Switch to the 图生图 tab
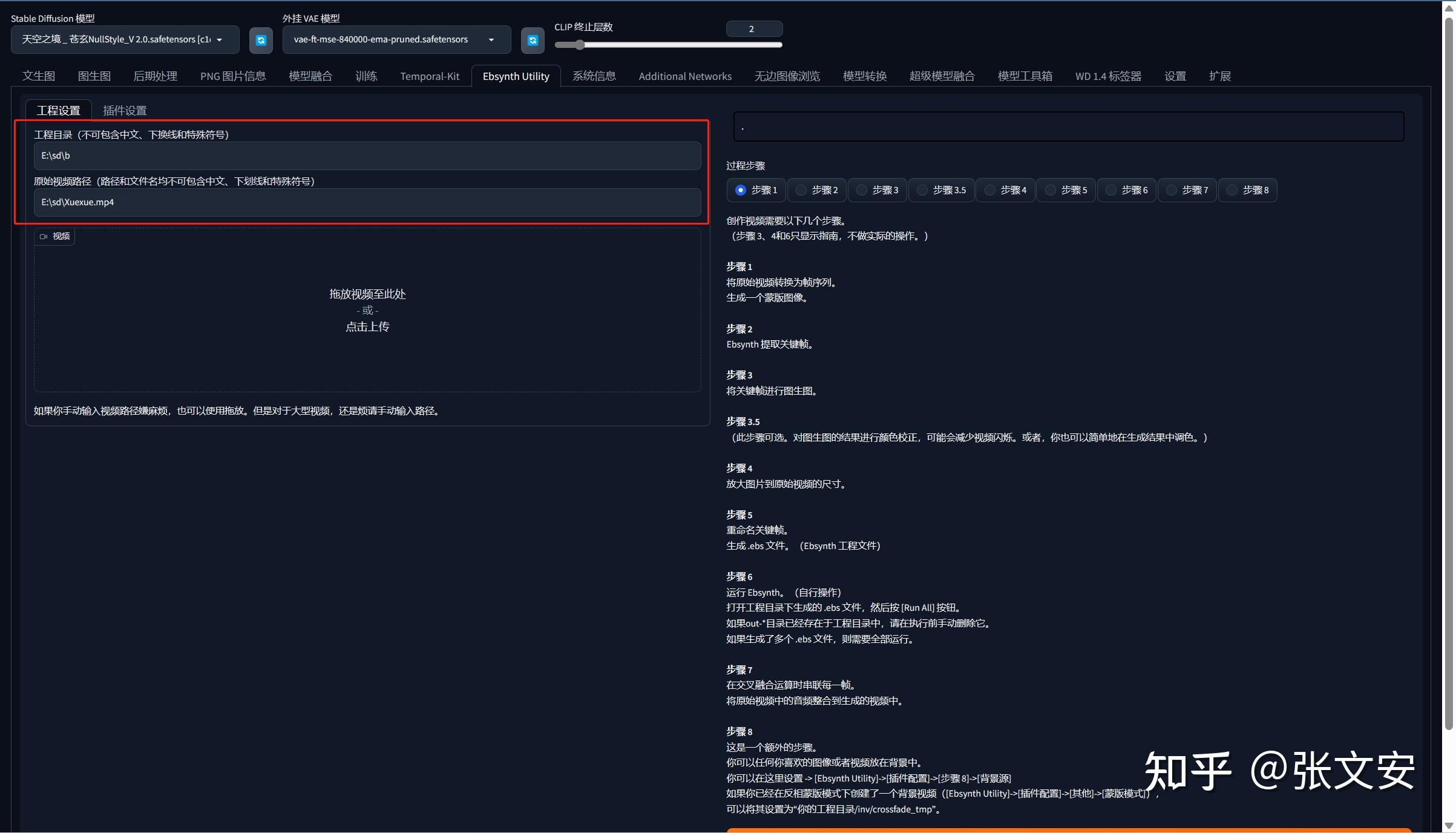 tap(94, 76)
